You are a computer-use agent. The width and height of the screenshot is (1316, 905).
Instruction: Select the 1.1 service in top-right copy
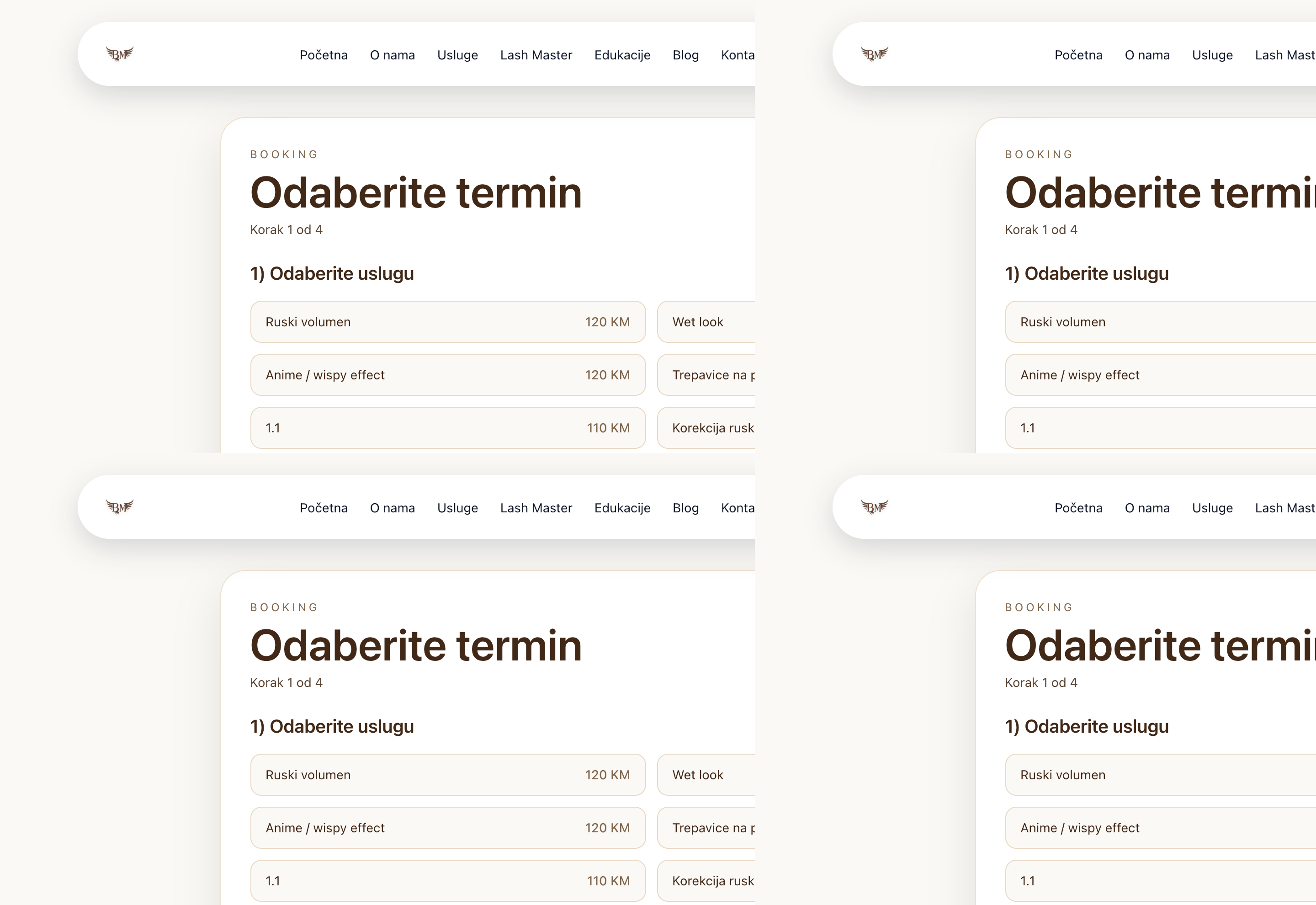pyautogui.click(x=1161, y=428)
